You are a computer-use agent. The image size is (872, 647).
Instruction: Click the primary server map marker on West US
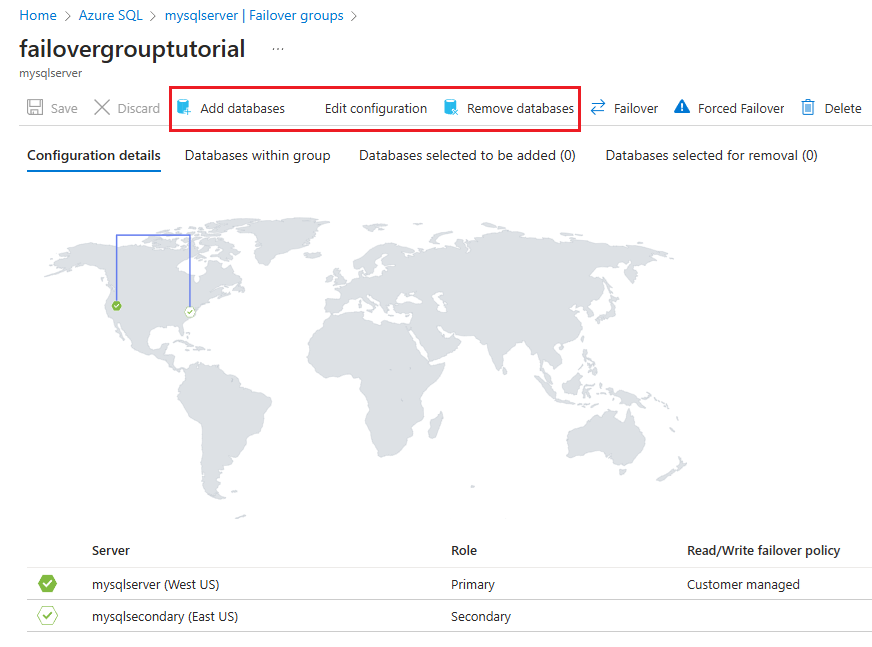click(117, 306)
